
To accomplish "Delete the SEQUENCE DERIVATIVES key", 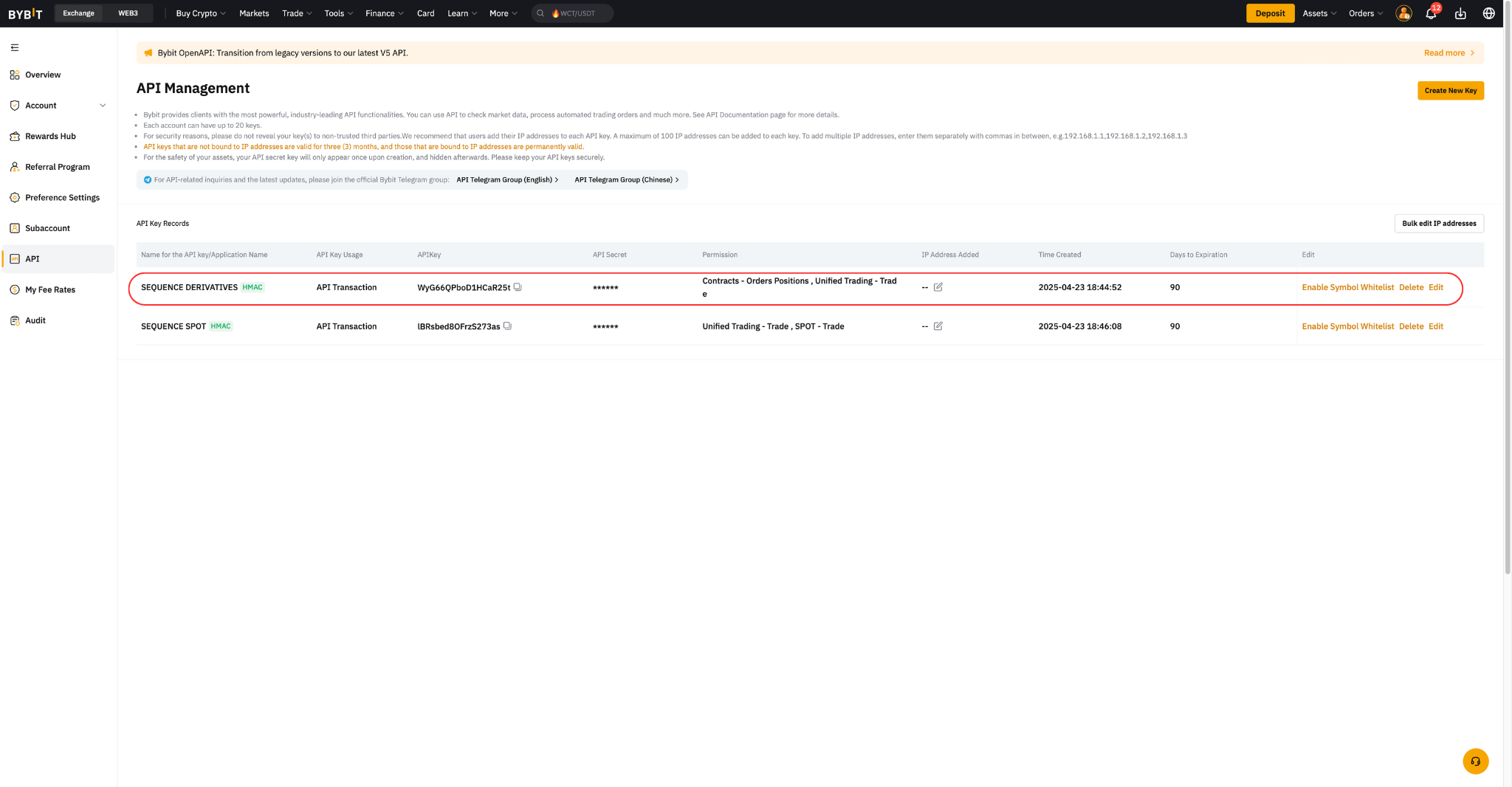I will click(x=1411, y=287).
